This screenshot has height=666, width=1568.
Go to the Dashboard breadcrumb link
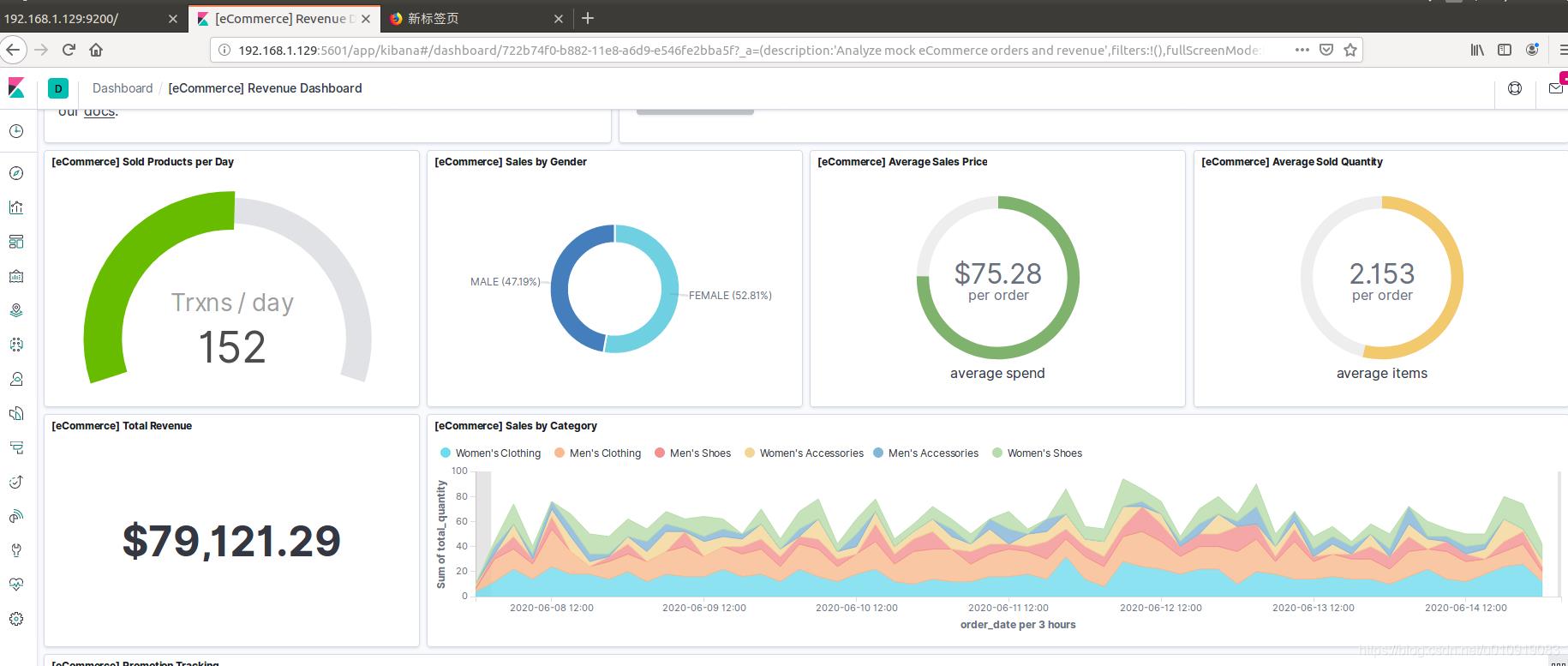(123, 88)
